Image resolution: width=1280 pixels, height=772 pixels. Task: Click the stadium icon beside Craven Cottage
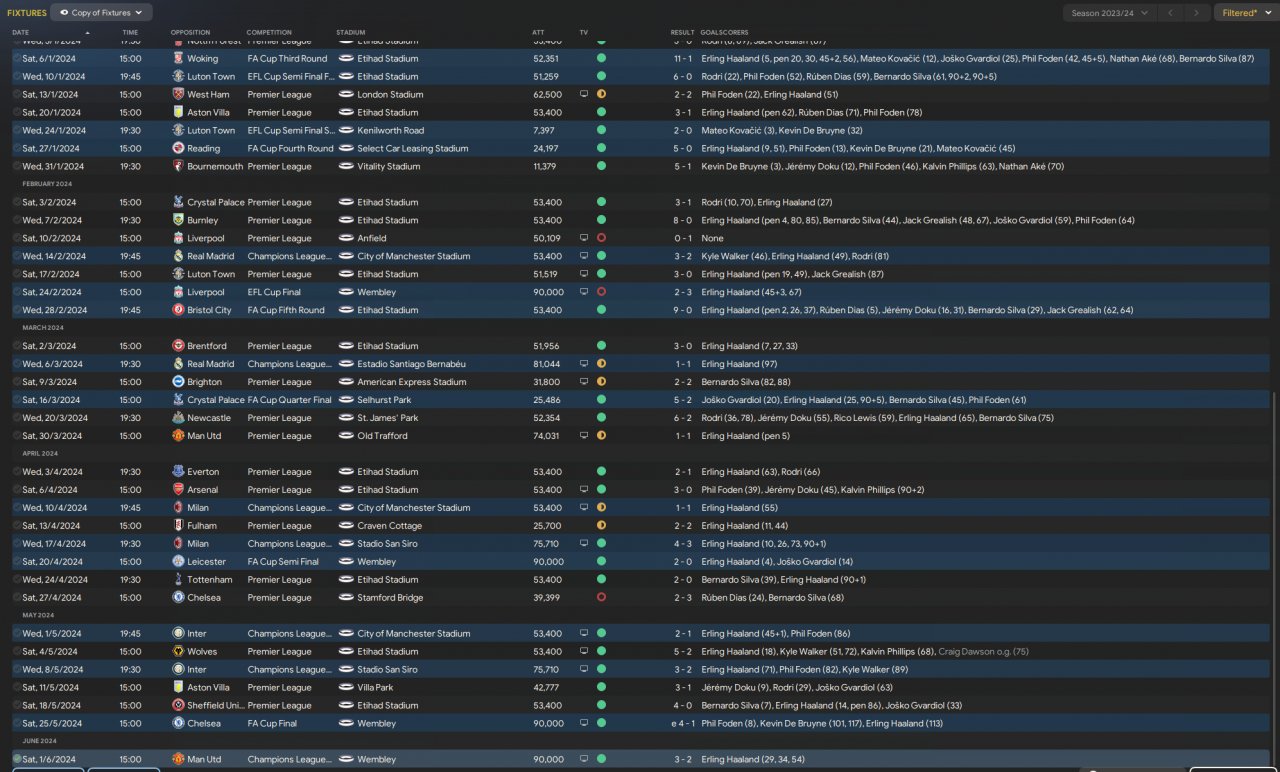coord(346,527)
